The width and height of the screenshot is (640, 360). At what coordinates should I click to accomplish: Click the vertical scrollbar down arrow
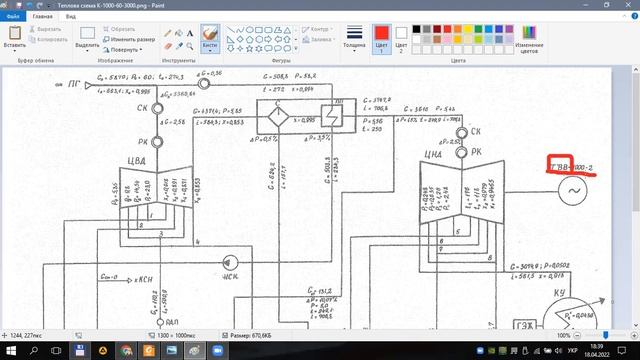636,325
